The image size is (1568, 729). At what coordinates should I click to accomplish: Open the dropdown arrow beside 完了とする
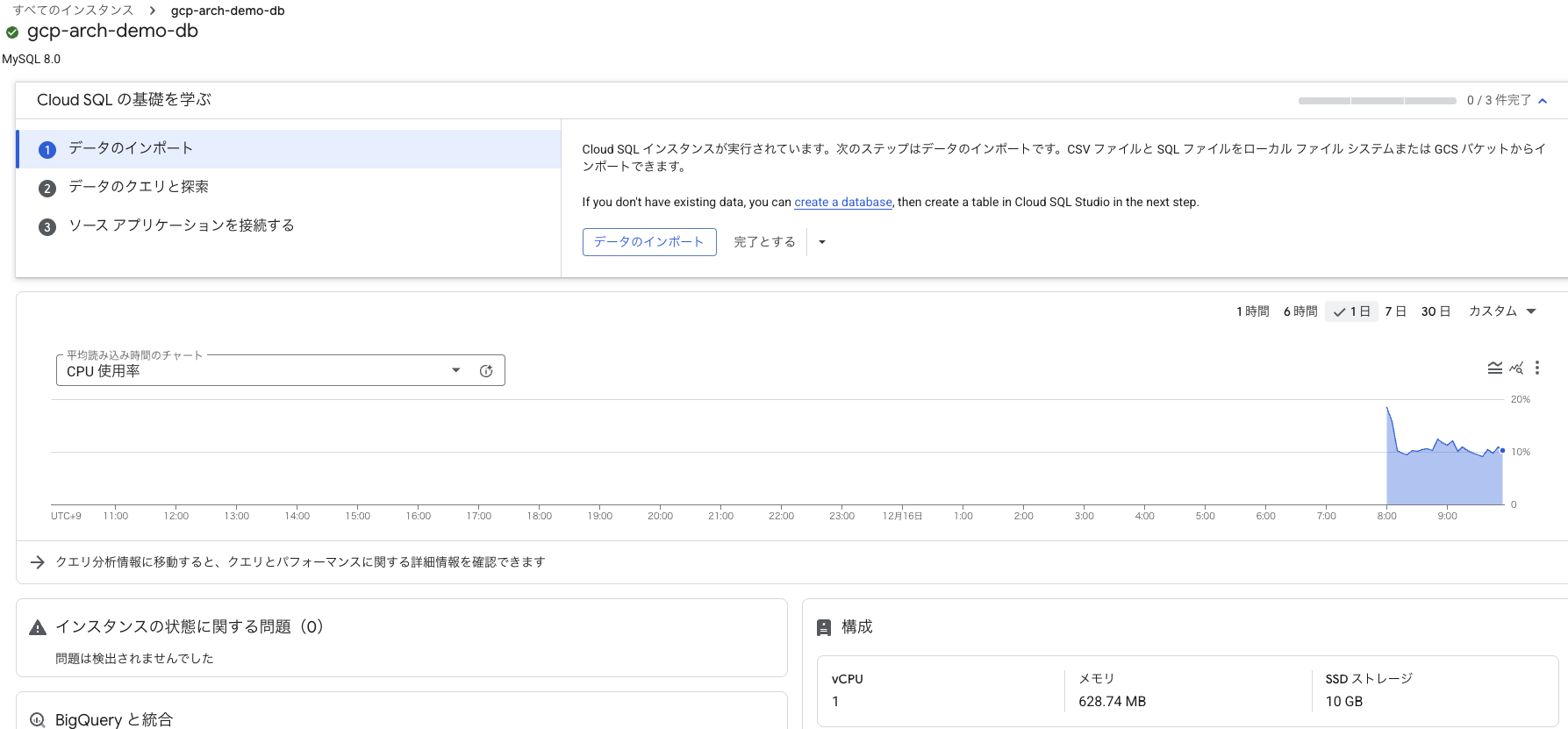pos(822,242)
